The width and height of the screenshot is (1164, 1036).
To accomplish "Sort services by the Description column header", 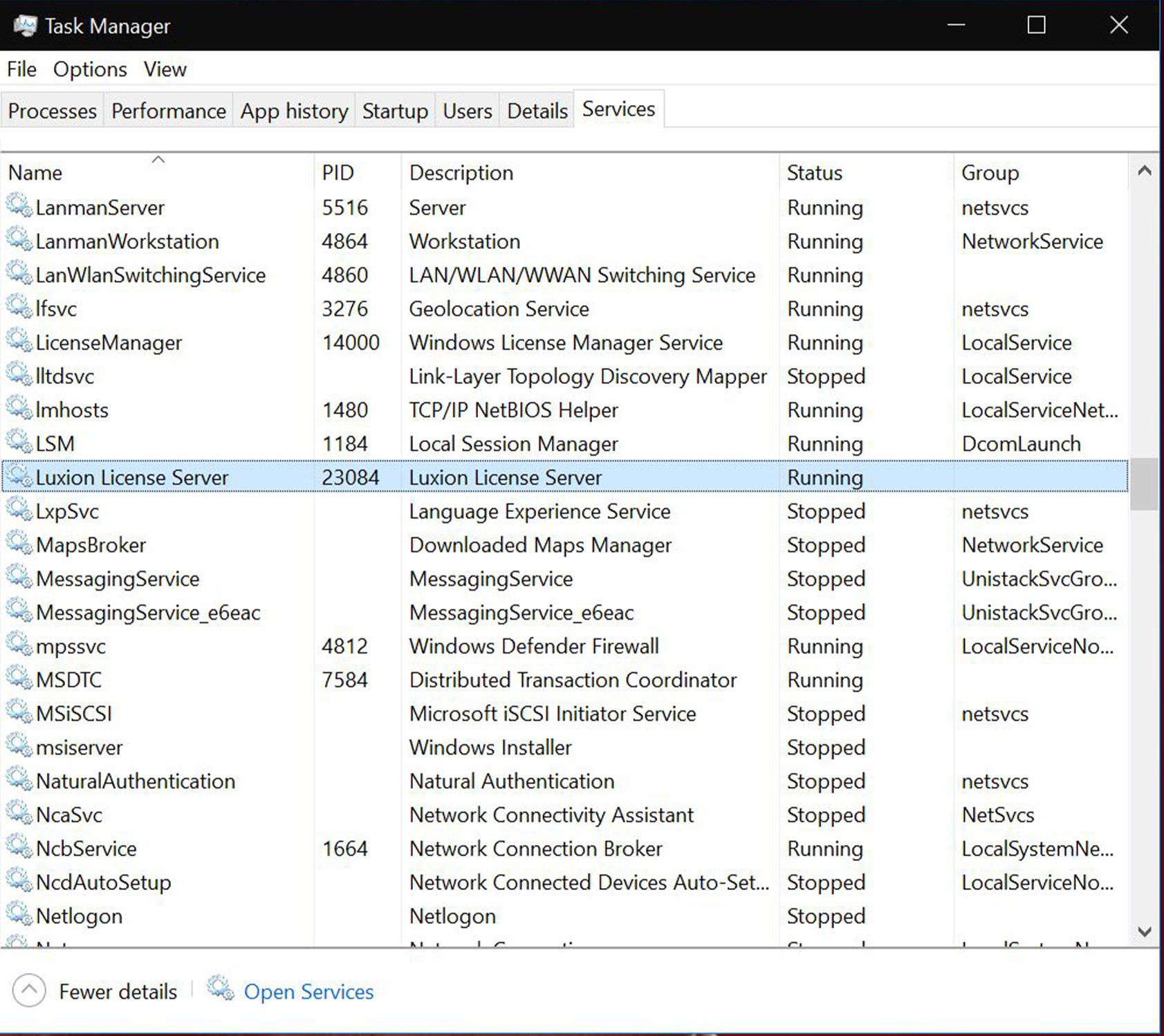I will point(590,172).
